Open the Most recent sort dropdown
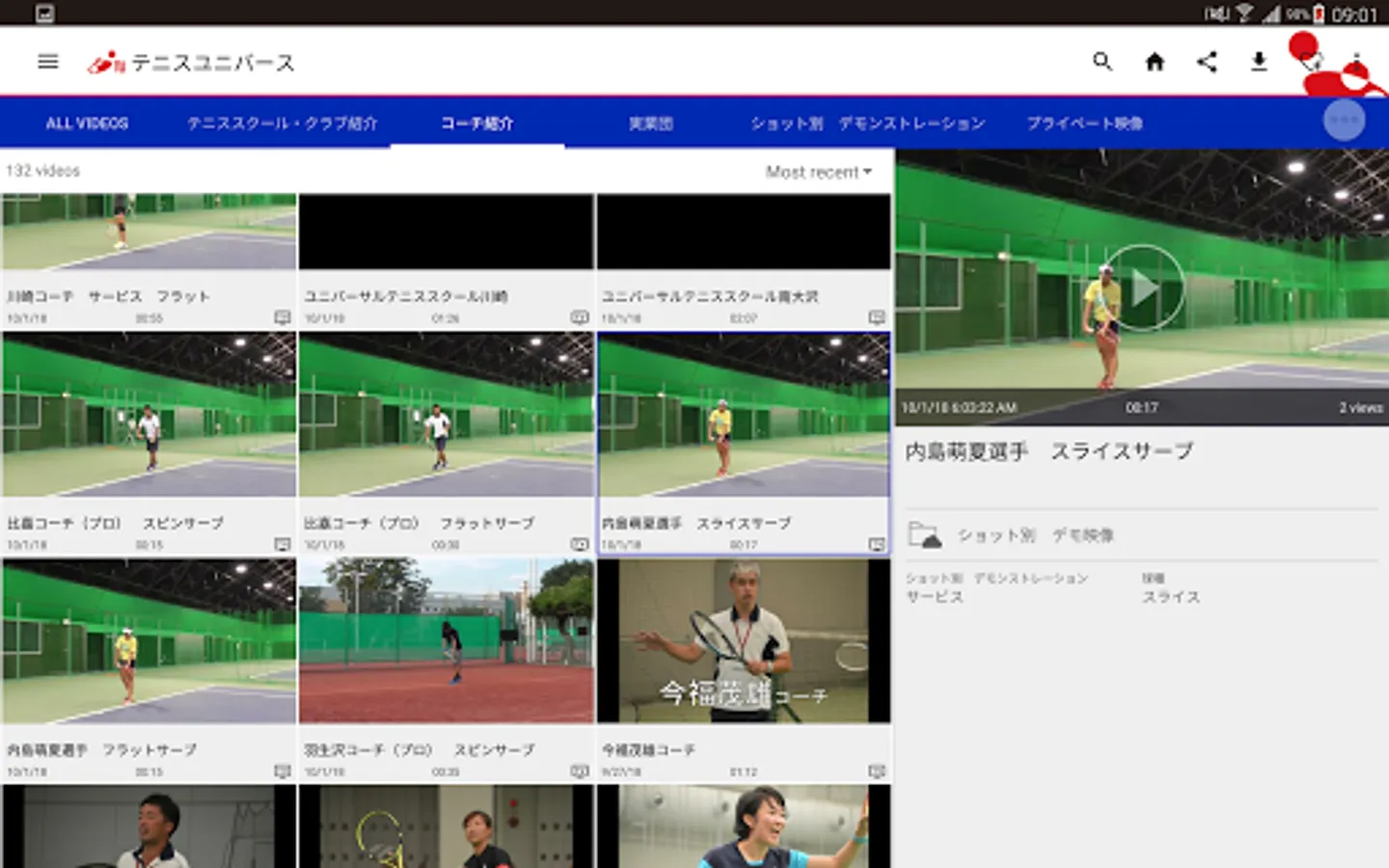 pyautogui.click(x=819, y=172)
